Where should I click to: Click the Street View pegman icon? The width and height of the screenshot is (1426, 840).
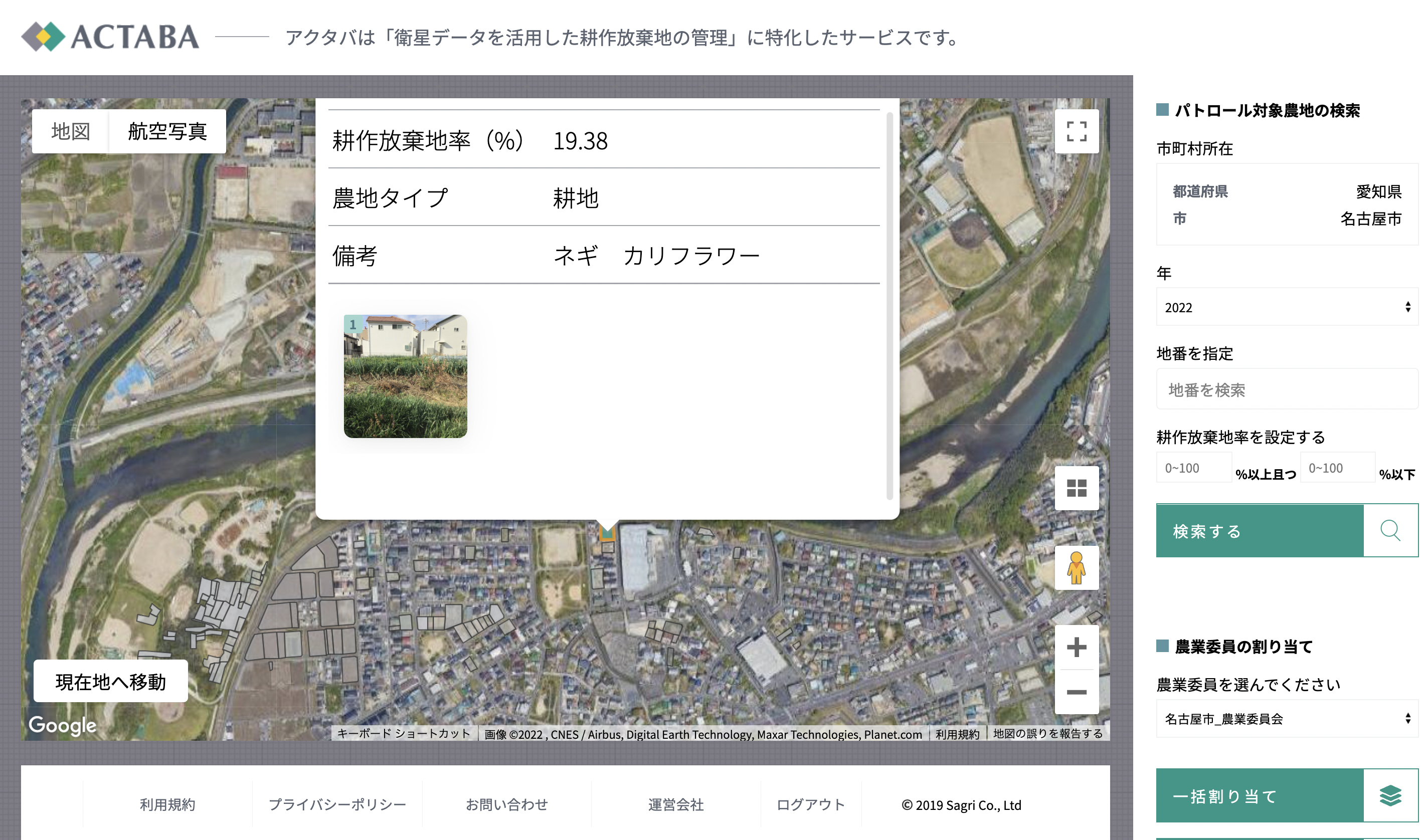1076,568
